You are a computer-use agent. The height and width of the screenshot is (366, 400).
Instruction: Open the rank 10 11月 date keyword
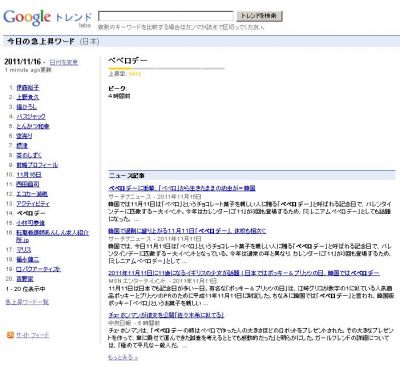pos(29,174)
